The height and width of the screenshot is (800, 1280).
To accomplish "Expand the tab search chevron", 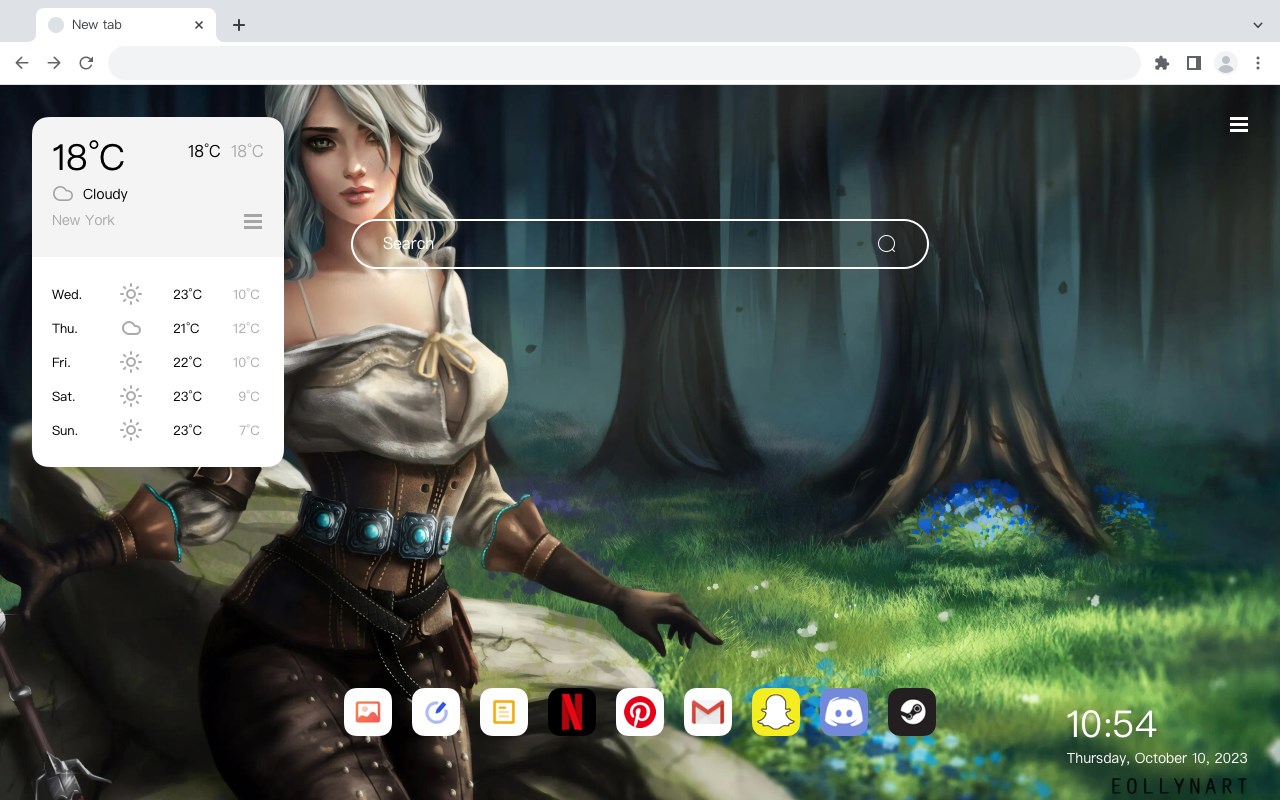I will pos(1258,25).
